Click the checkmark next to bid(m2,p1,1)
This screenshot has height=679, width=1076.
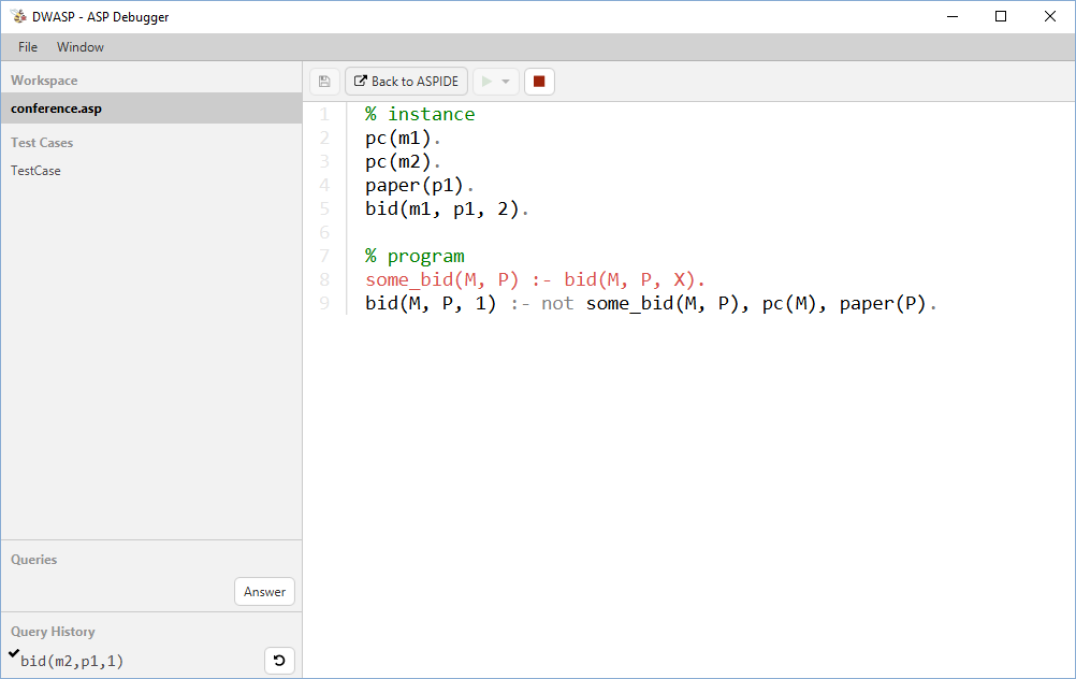(14, 654)
